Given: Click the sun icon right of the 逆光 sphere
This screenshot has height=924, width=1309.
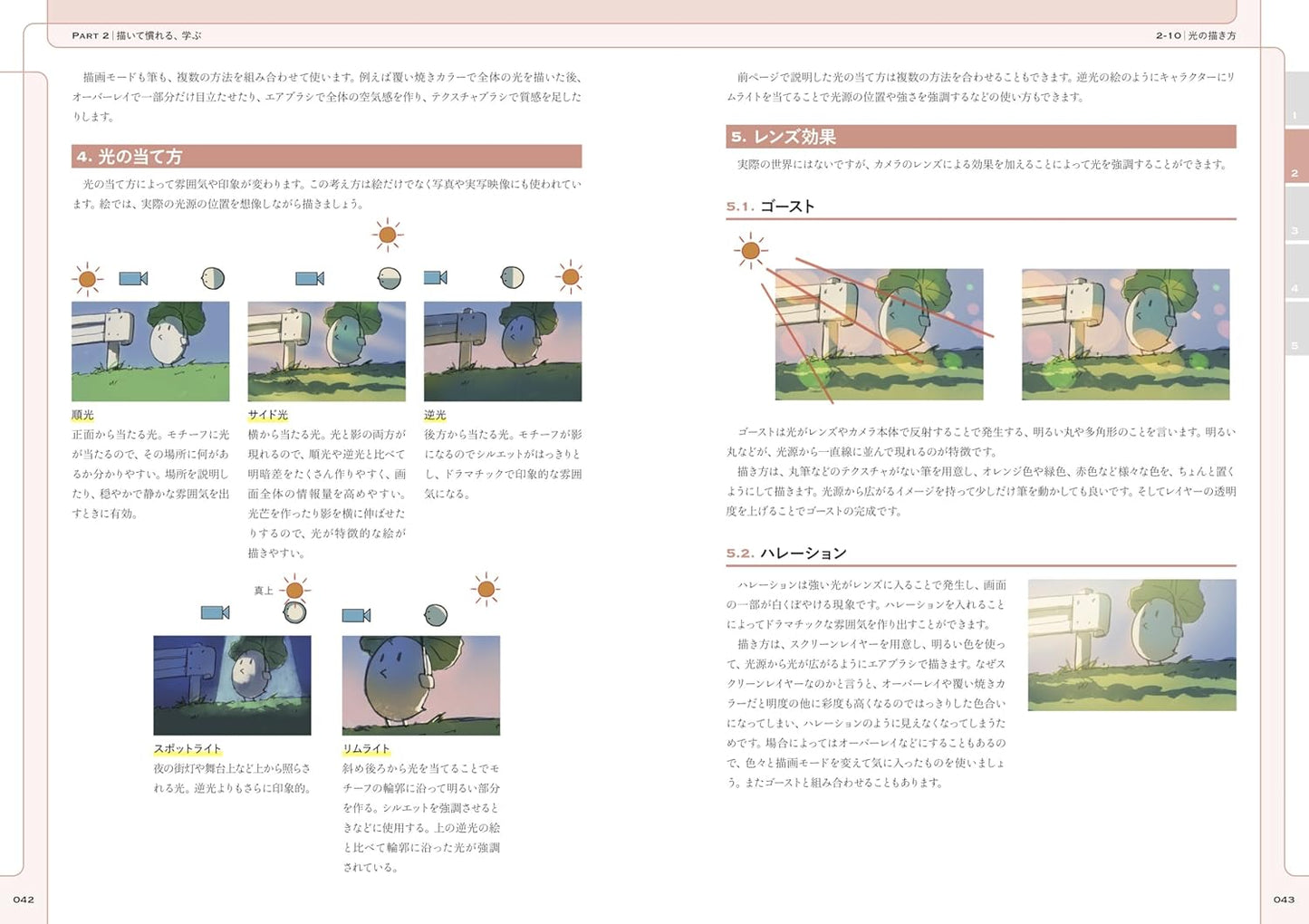Looking at the screenshot, I should coord(570,277).
